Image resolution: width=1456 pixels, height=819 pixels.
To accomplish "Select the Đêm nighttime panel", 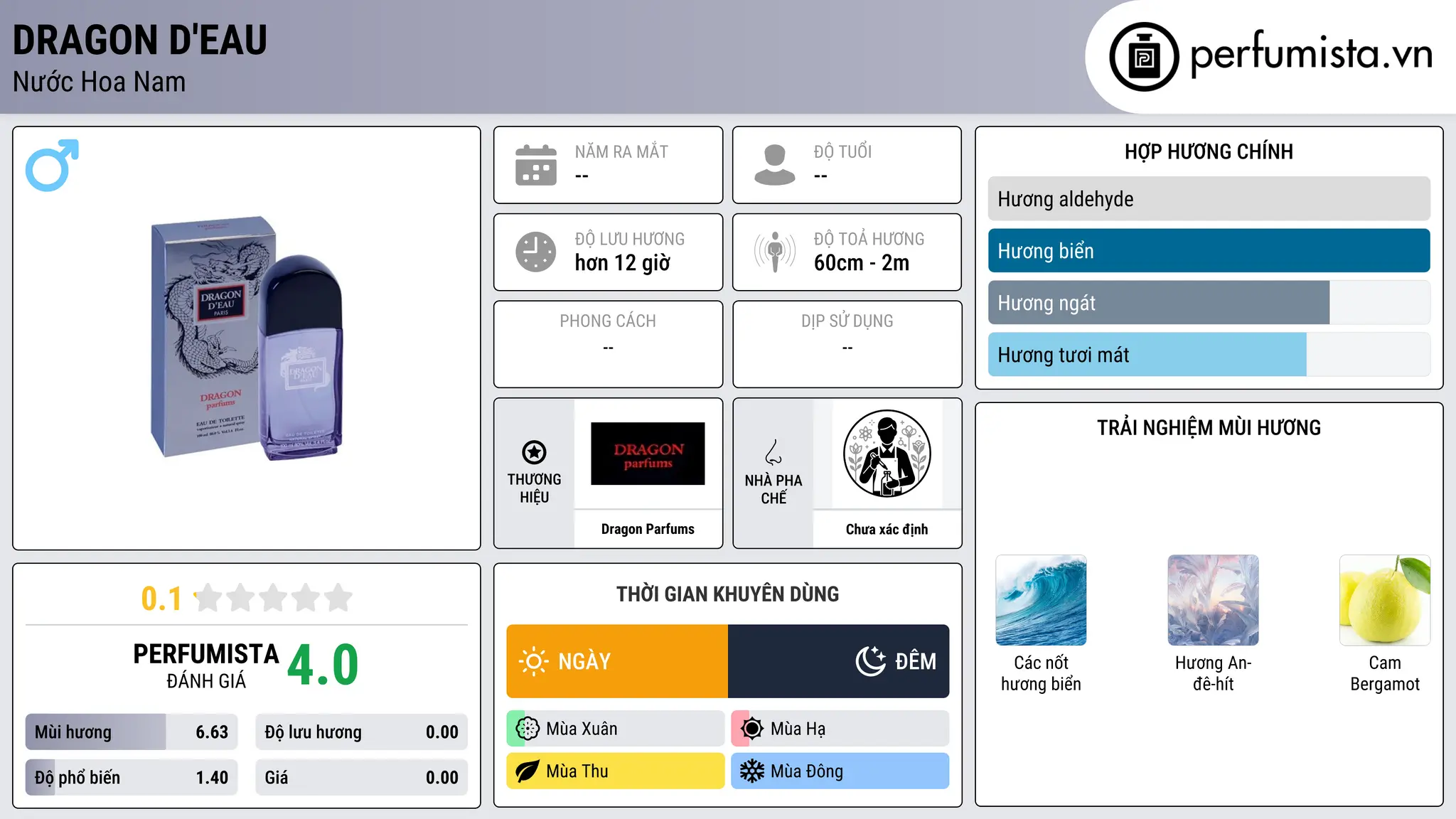I will click(839, 661).
